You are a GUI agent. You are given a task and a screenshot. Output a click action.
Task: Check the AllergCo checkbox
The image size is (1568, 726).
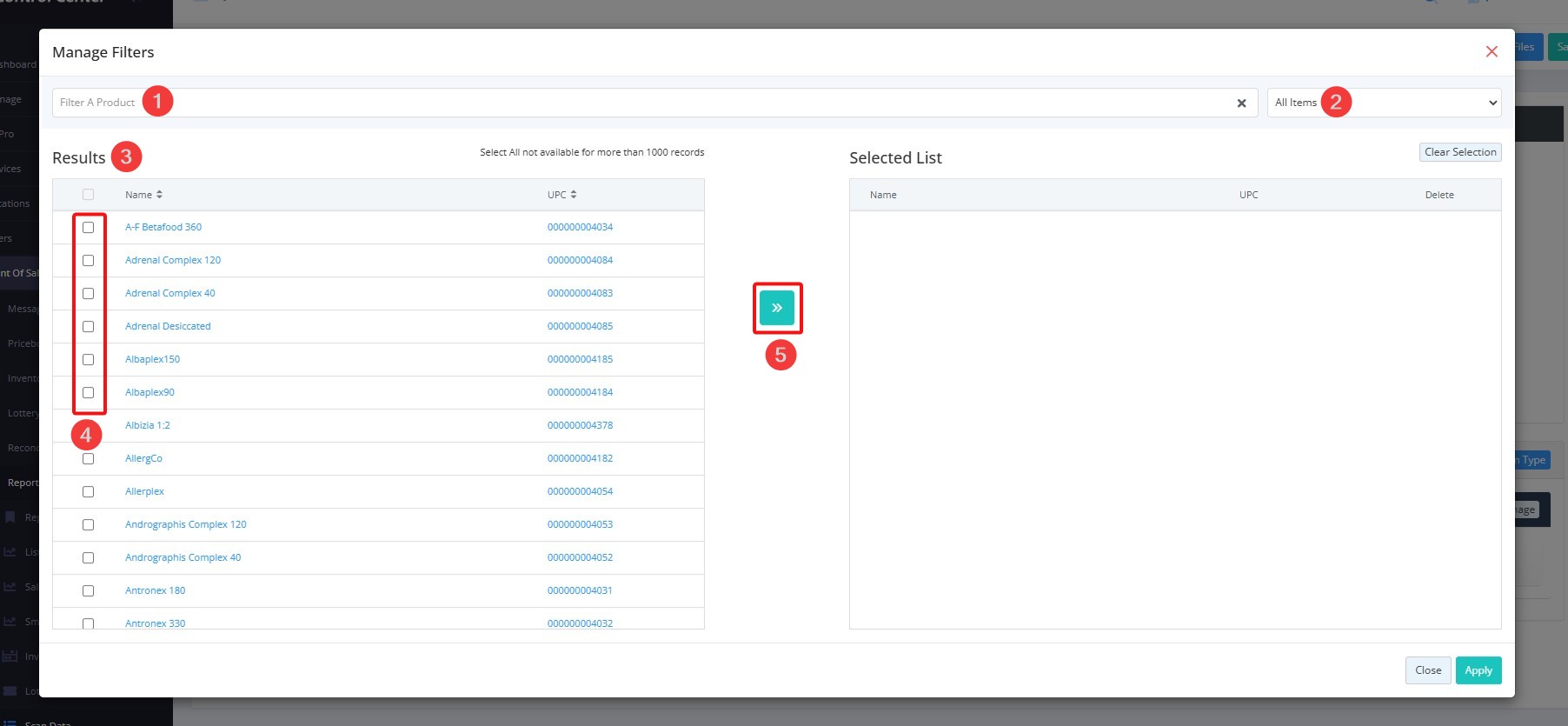click(88, 459)
